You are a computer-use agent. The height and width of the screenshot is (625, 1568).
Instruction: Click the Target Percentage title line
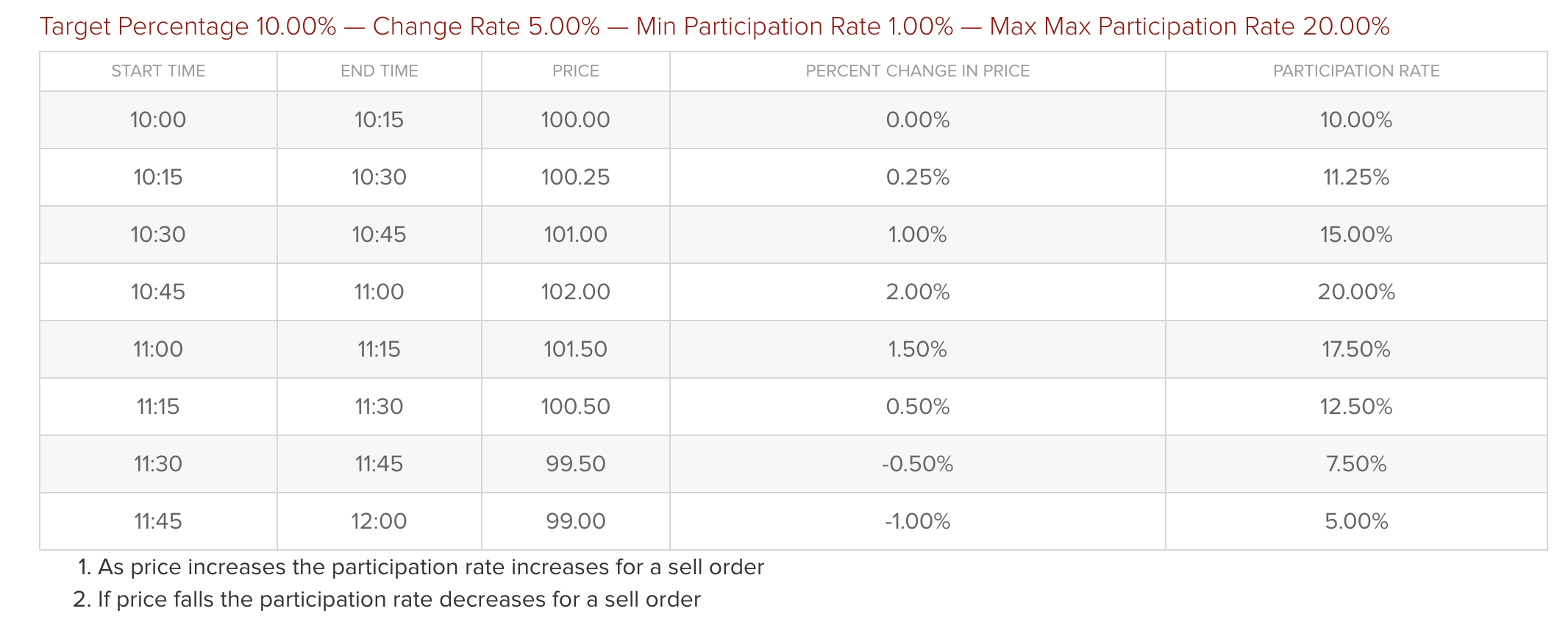pyautogui.click(x=713, y=26)
